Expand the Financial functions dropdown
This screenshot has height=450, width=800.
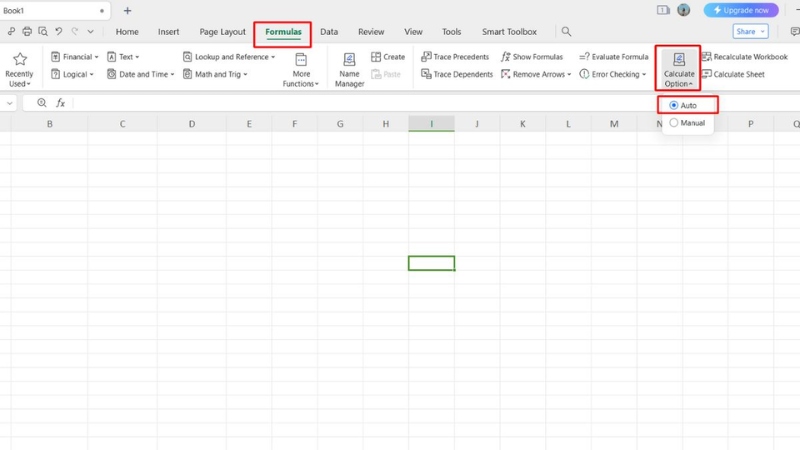75,57
